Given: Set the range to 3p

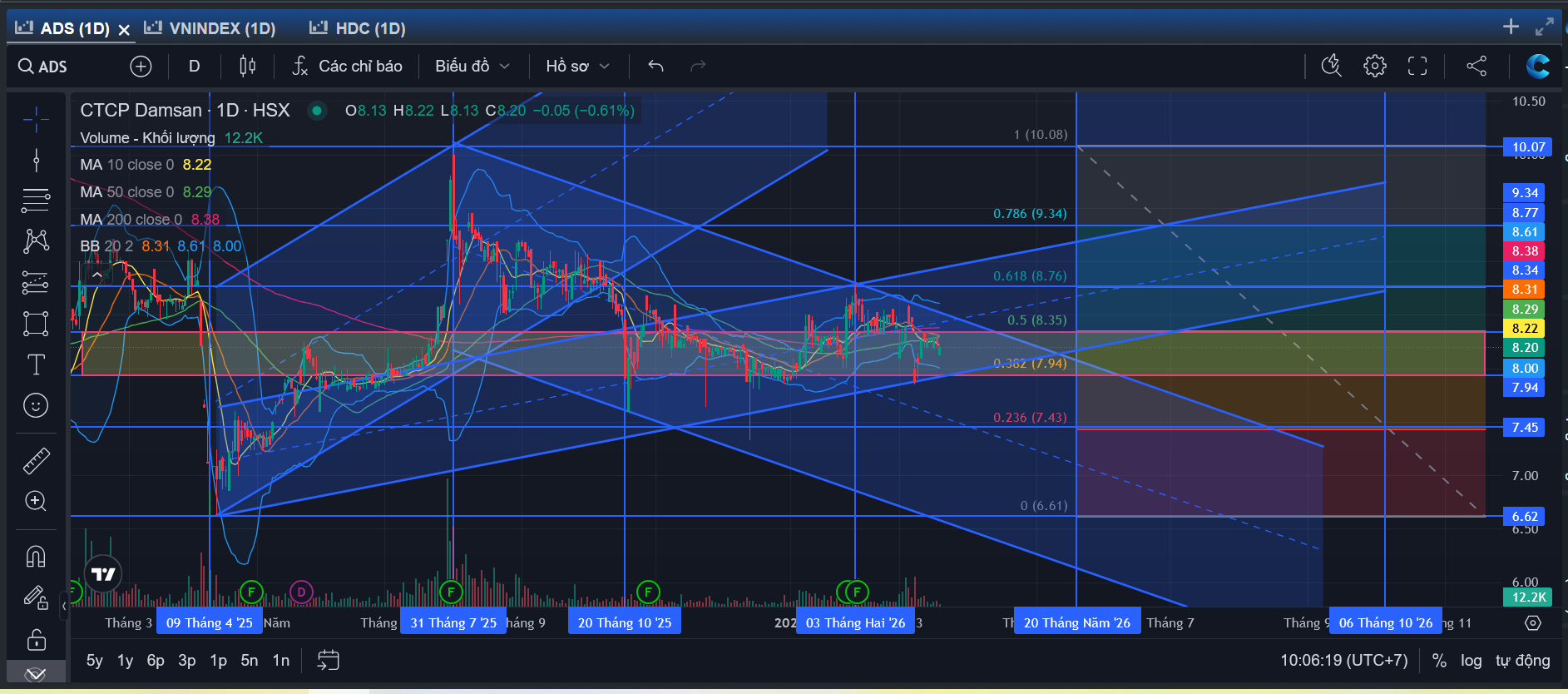Looking at the screenshot, I should [x=187, y=661].
